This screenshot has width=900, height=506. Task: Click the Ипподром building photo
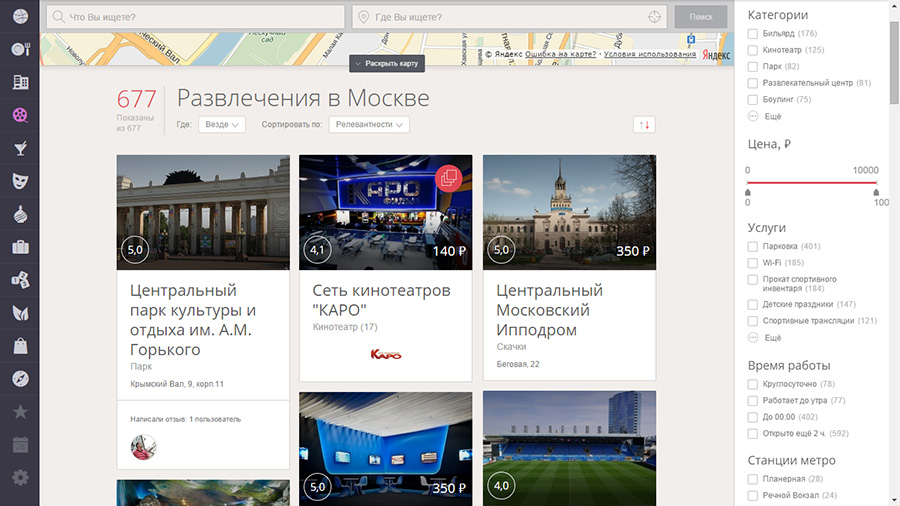coord(569,212)
